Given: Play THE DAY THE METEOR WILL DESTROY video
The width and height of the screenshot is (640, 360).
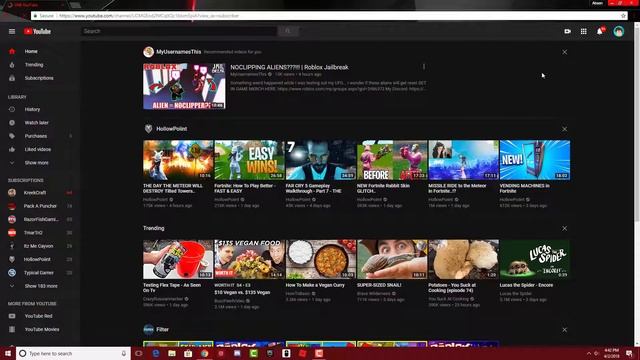Looking at the screenshot, I should pos(178,160).
